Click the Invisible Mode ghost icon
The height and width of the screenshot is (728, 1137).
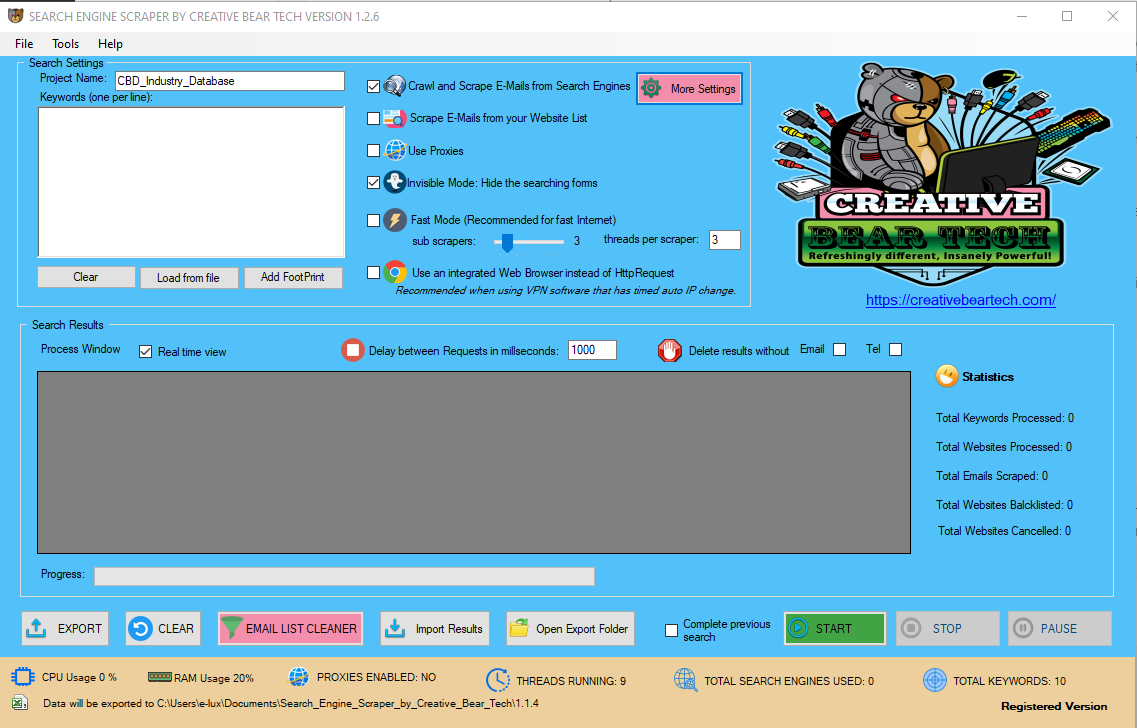point(394,182)
